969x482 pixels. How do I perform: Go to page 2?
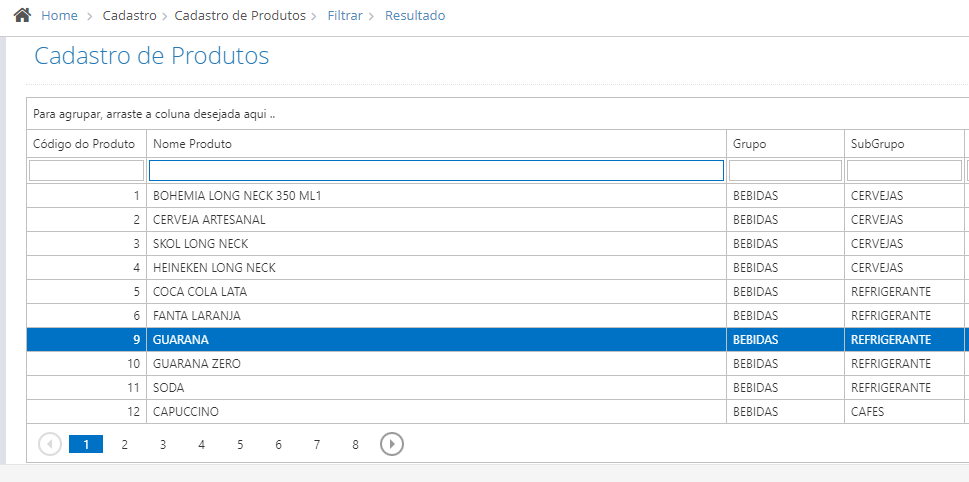(x=124, y=444)
